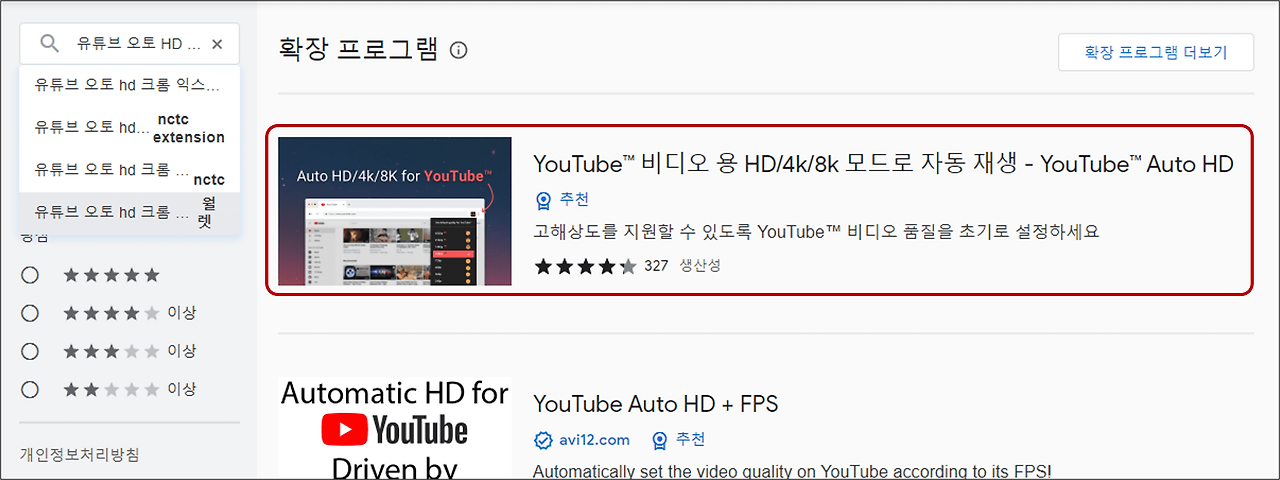Open the avi12.com publisher link
This screenshot has width=1280, height=480.
pyautogui.click(x=594, y=440)
